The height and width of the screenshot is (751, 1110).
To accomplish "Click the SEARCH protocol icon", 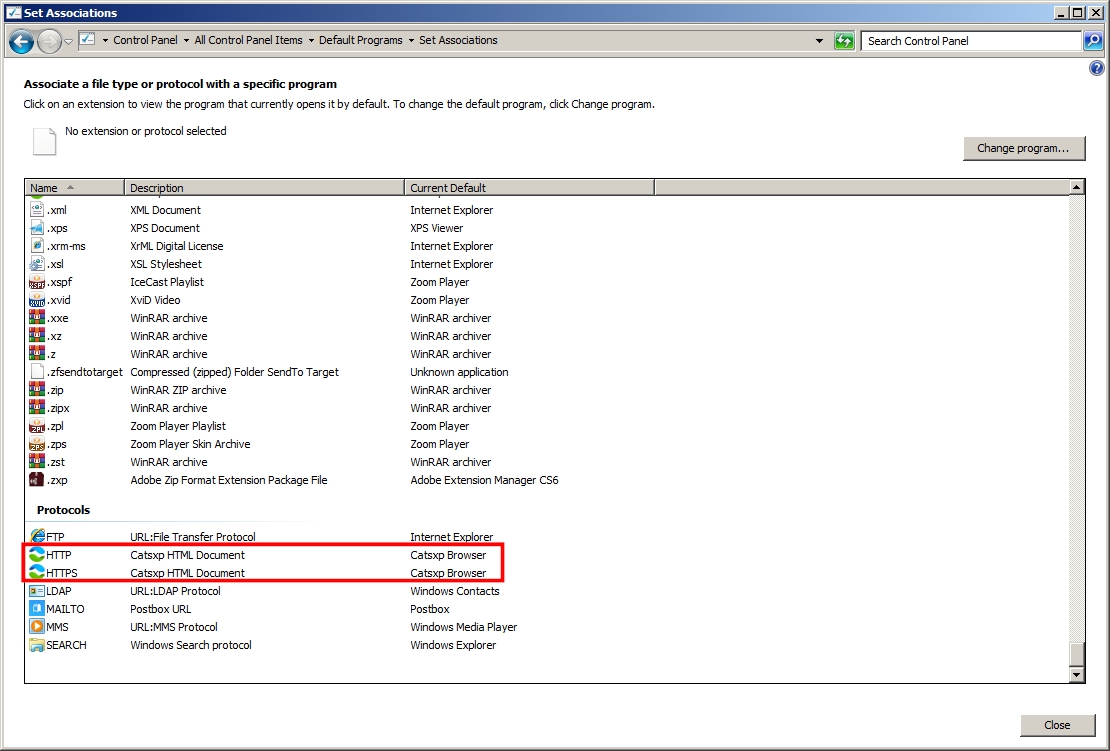I will pos(37,645).
